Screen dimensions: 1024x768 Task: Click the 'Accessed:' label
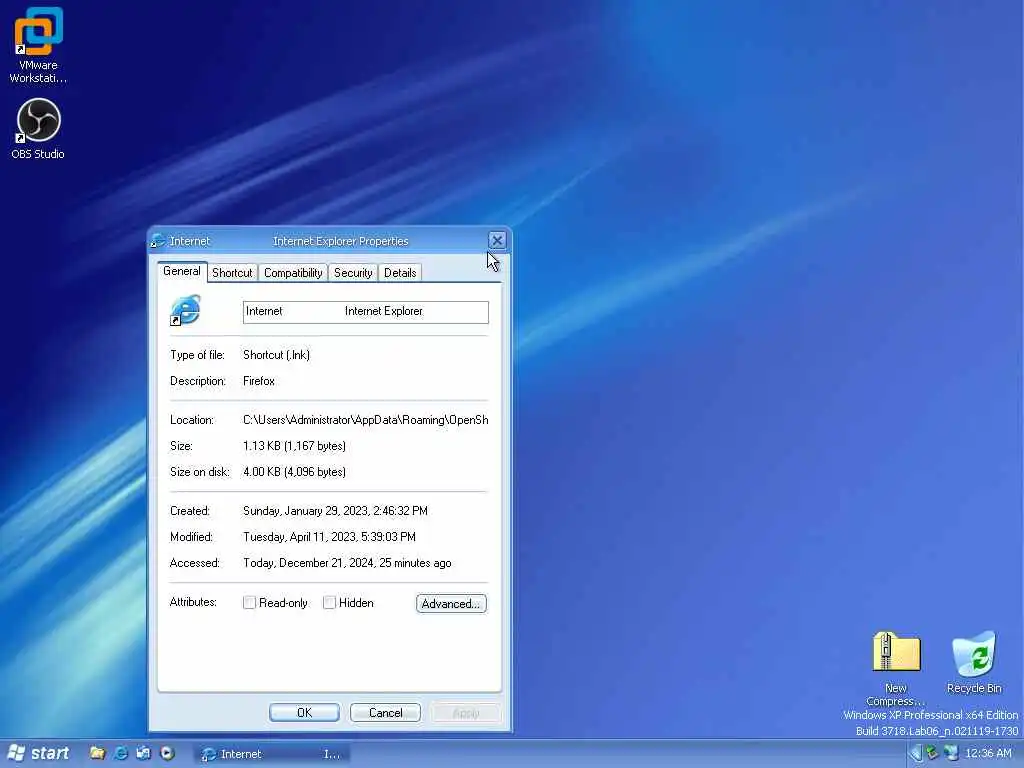(195, 563)
